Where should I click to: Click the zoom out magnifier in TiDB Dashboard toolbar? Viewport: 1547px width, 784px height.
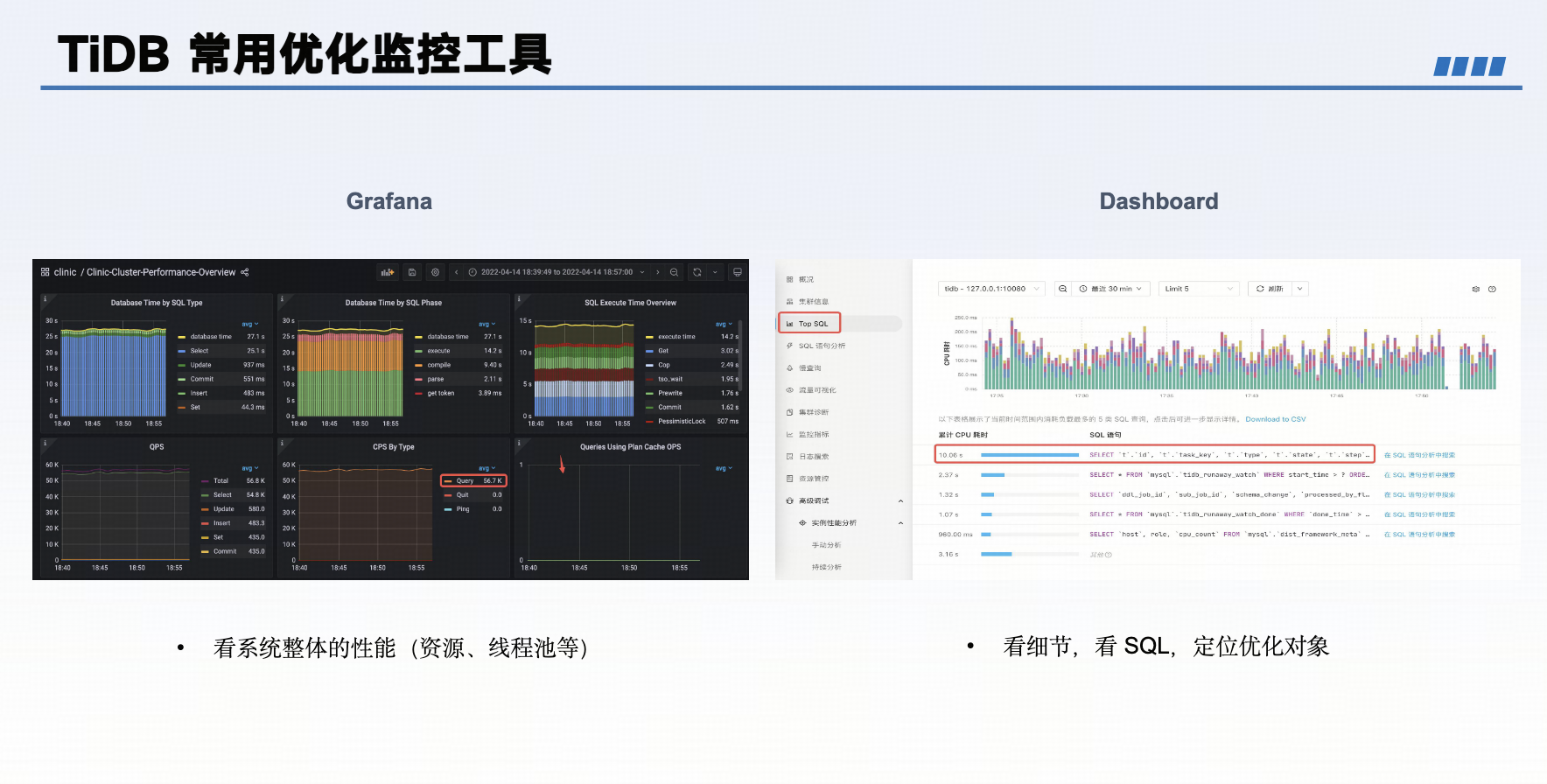click(1062, 289)
